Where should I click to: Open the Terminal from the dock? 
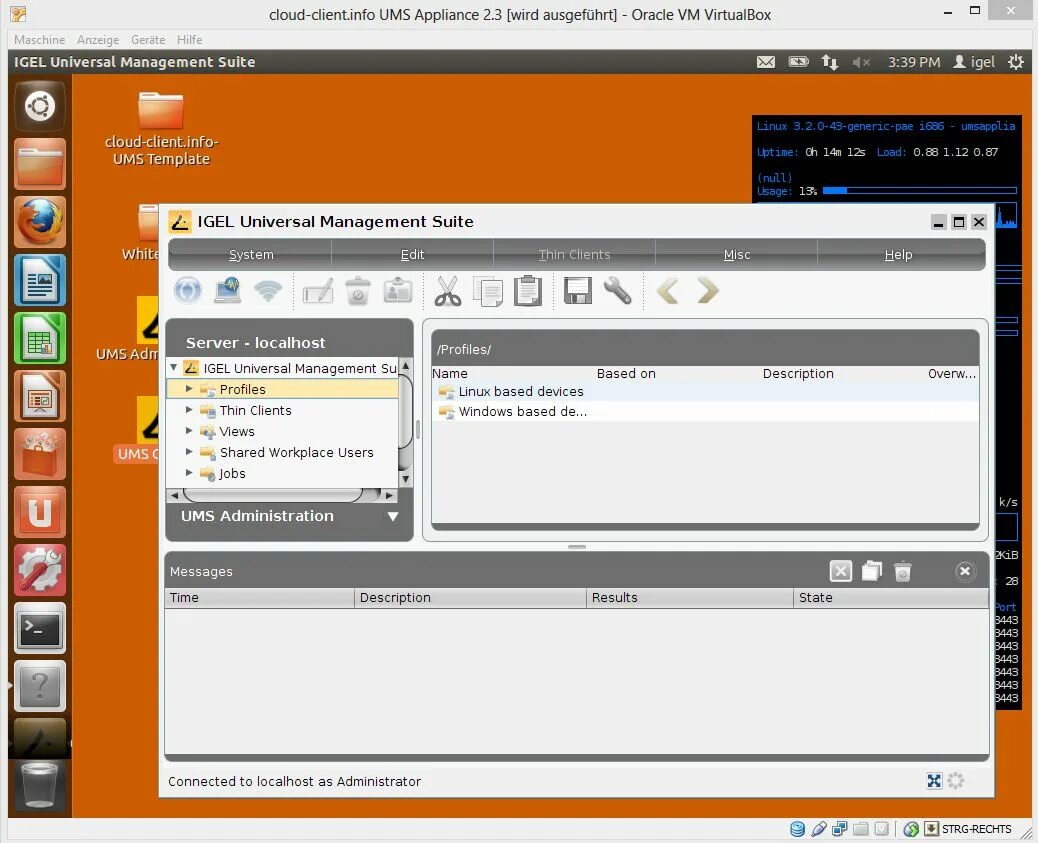point(40,628)
